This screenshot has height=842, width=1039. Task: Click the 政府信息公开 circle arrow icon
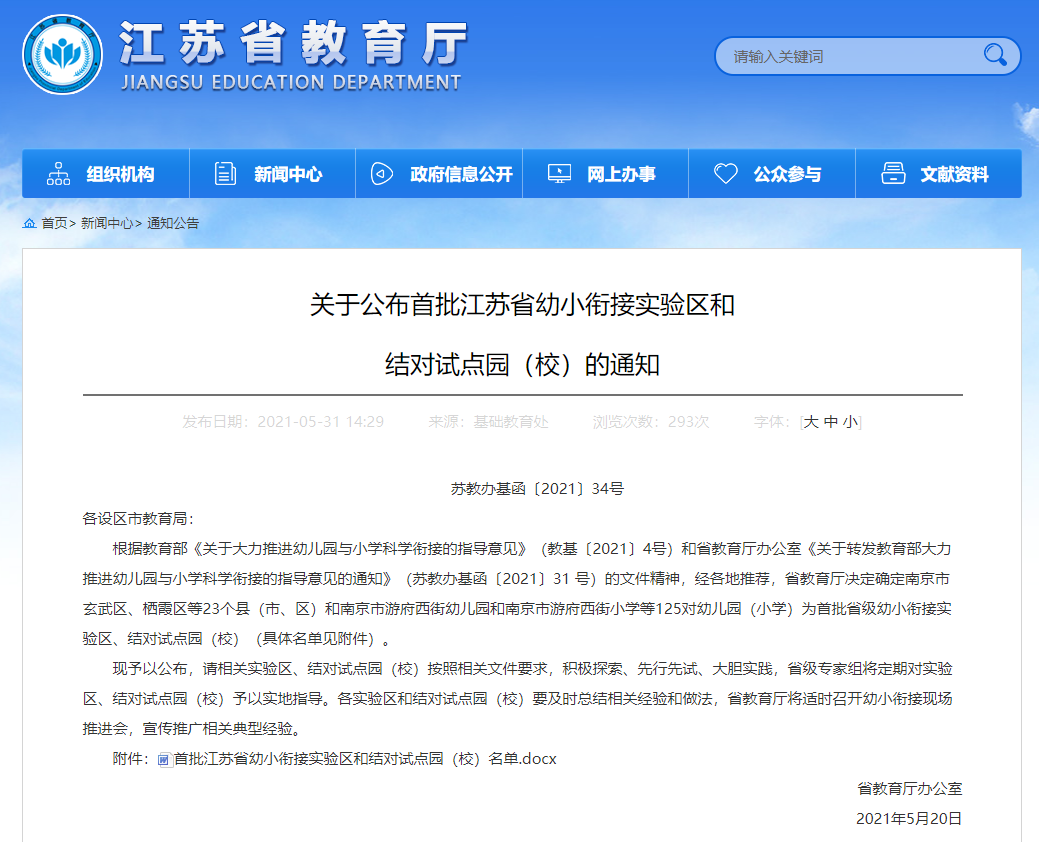382,174
